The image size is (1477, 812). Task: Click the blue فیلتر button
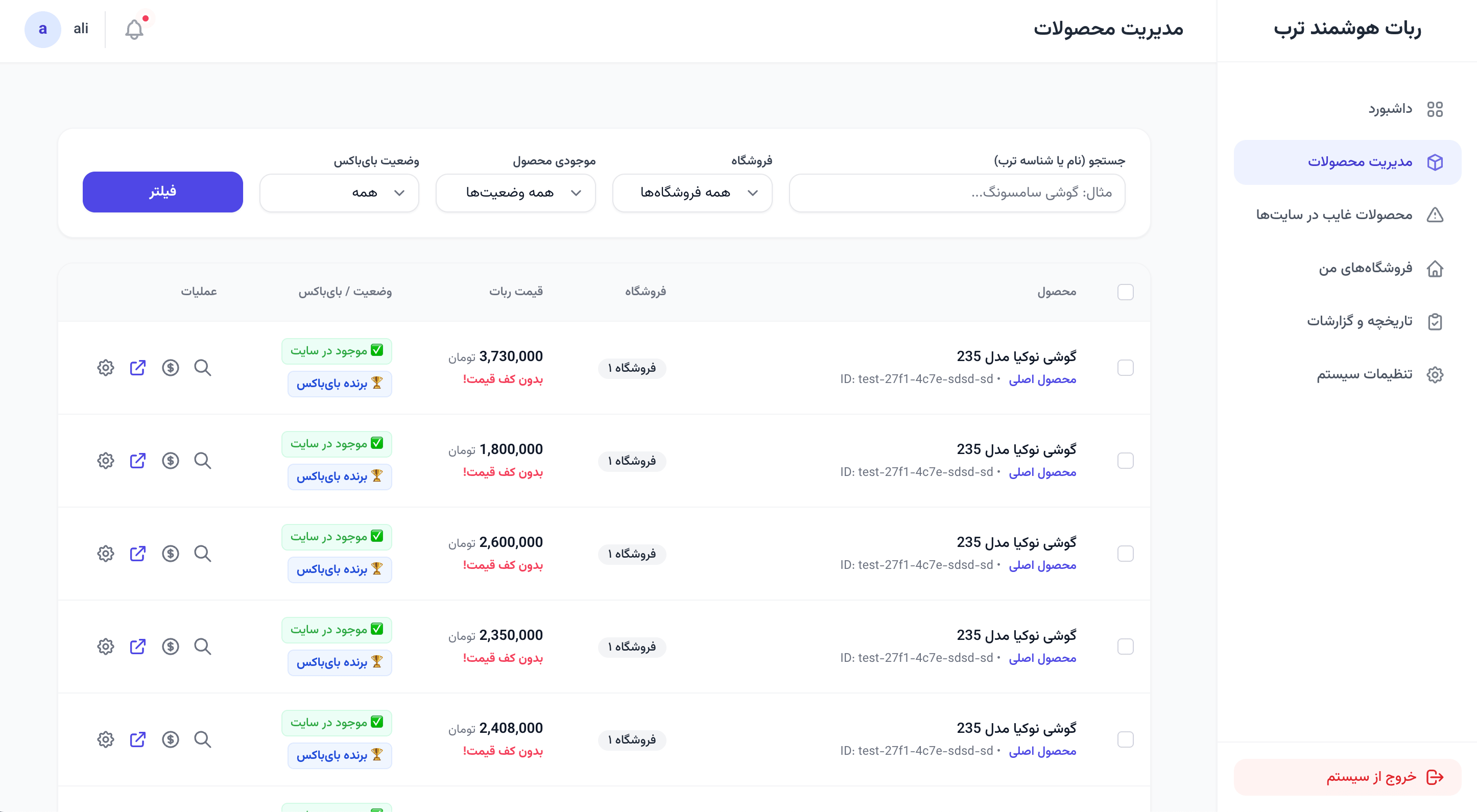pyautogui.click(x=163, y=192)
